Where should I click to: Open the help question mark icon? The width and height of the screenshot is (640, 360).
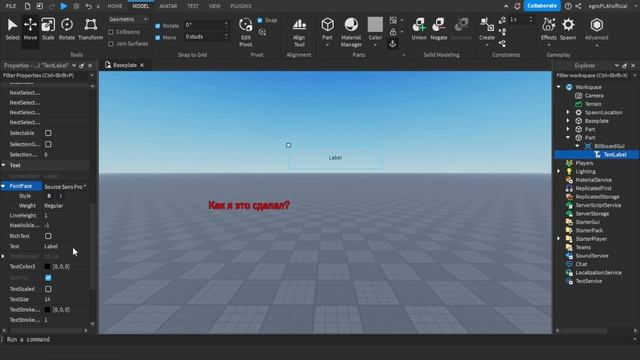tap(568, 6)
